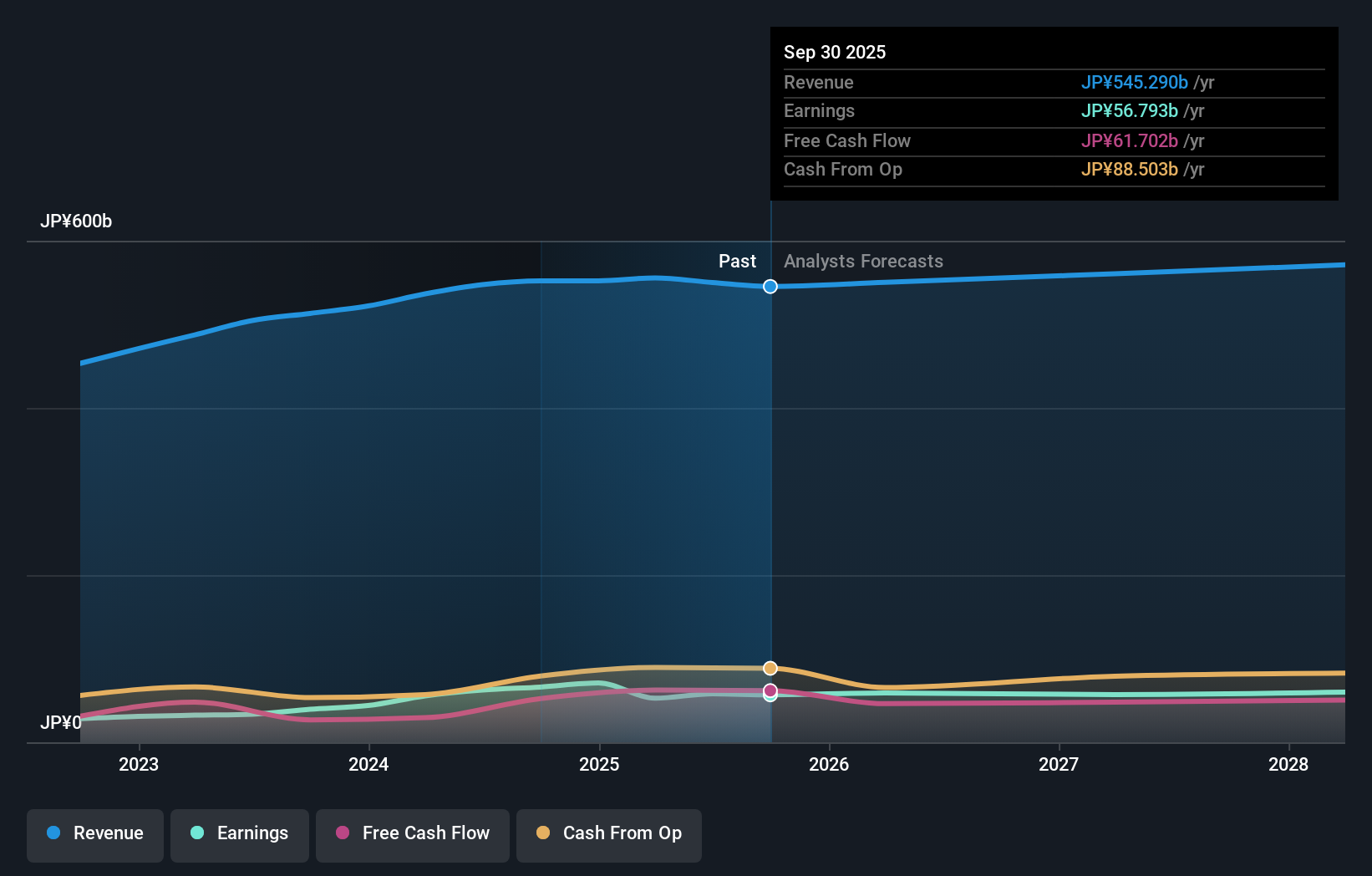Viewport: 1372px width, 876px height.
Task: Select the Free Cash Flow marker on the chart
Action: pos(770,692)
